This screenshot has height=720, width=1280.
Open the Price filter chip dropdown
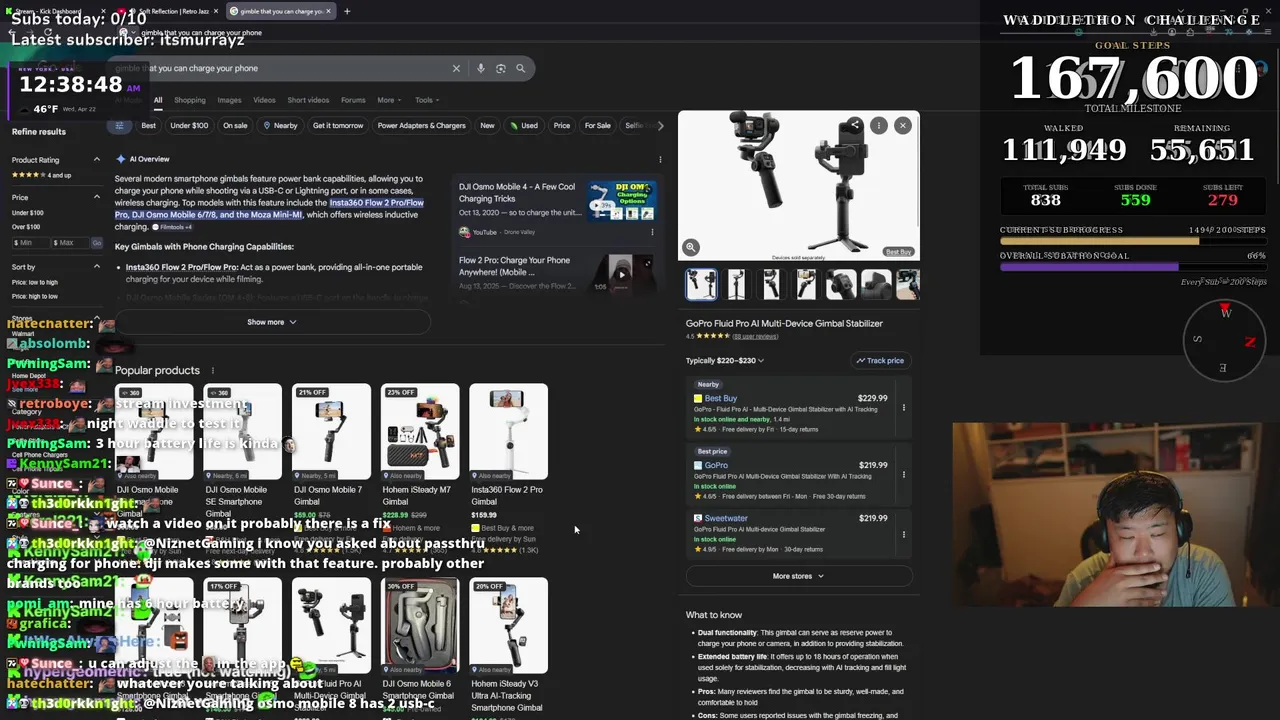click(562, 126)
